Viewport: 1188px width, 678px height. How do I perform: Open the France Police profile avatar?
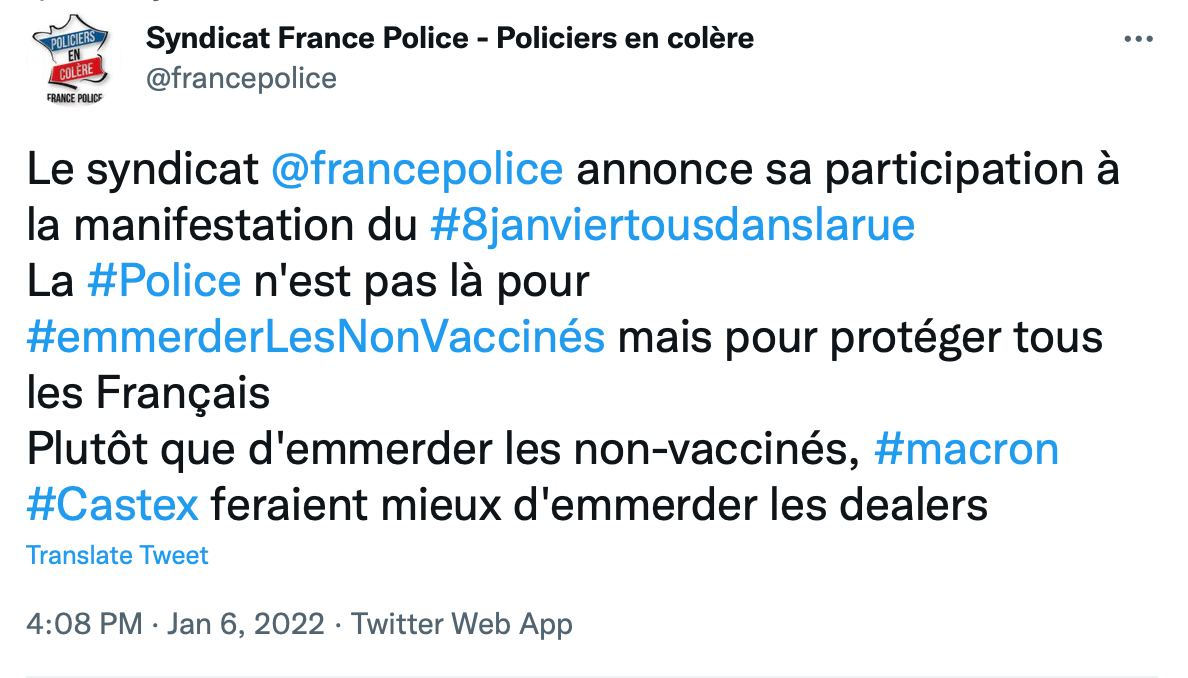coord(68,65)
